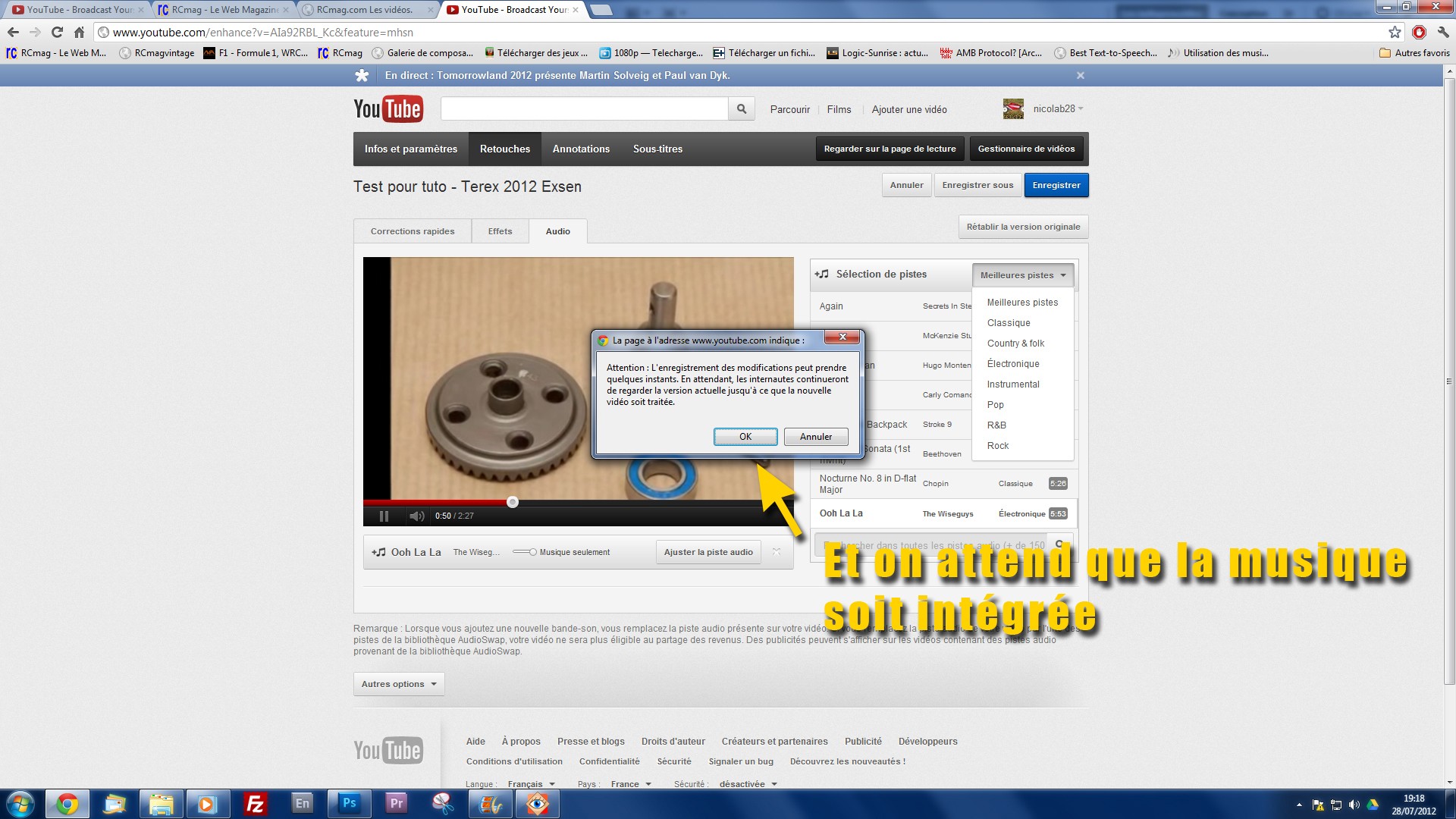Confirm the dialog with OK

745,437
